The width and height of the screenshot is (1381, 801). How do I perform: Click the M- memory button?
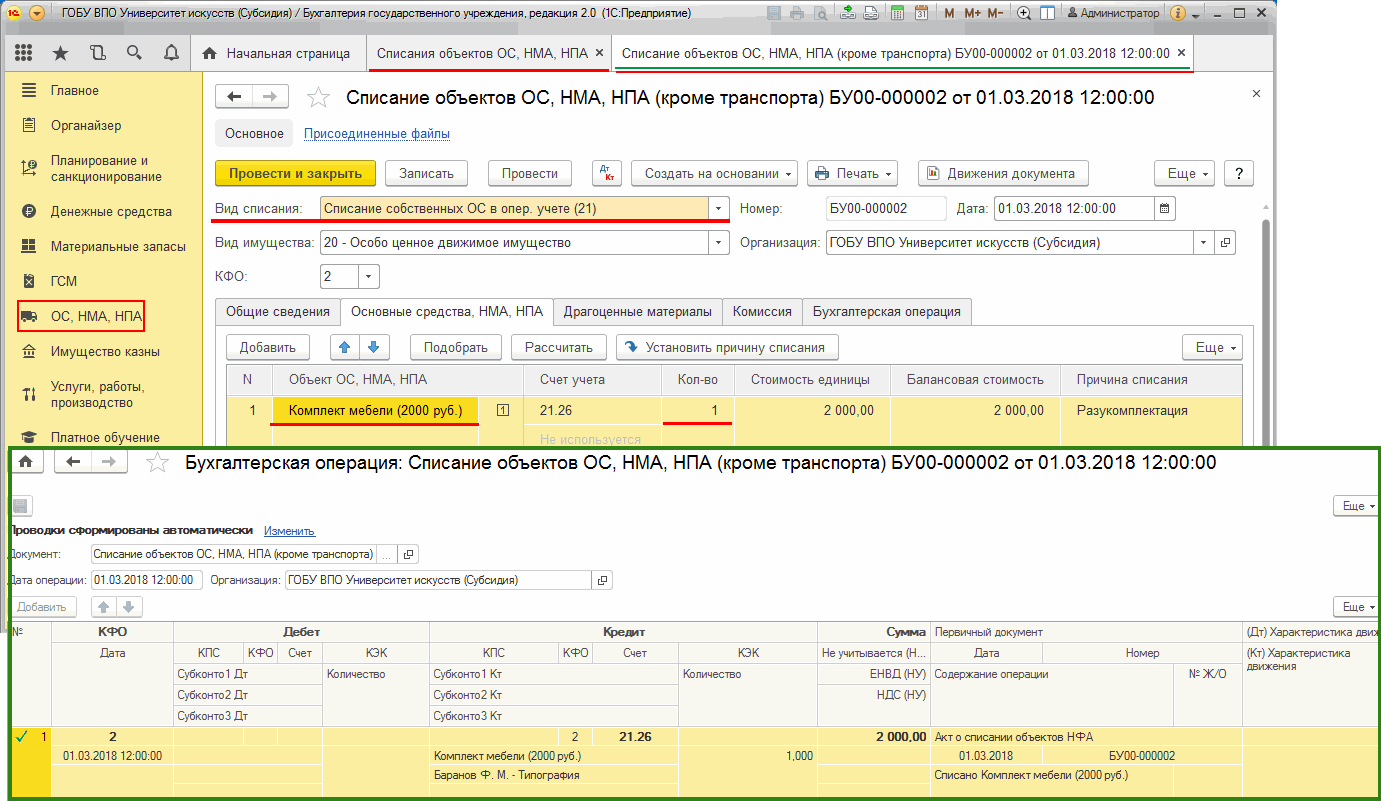coord(995,13)
